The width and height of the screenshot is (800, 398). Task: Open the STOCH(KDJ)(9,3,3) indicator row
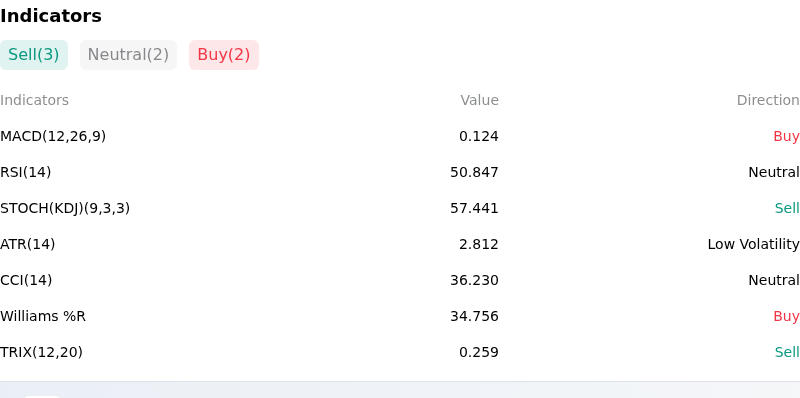tap(400, 208)
